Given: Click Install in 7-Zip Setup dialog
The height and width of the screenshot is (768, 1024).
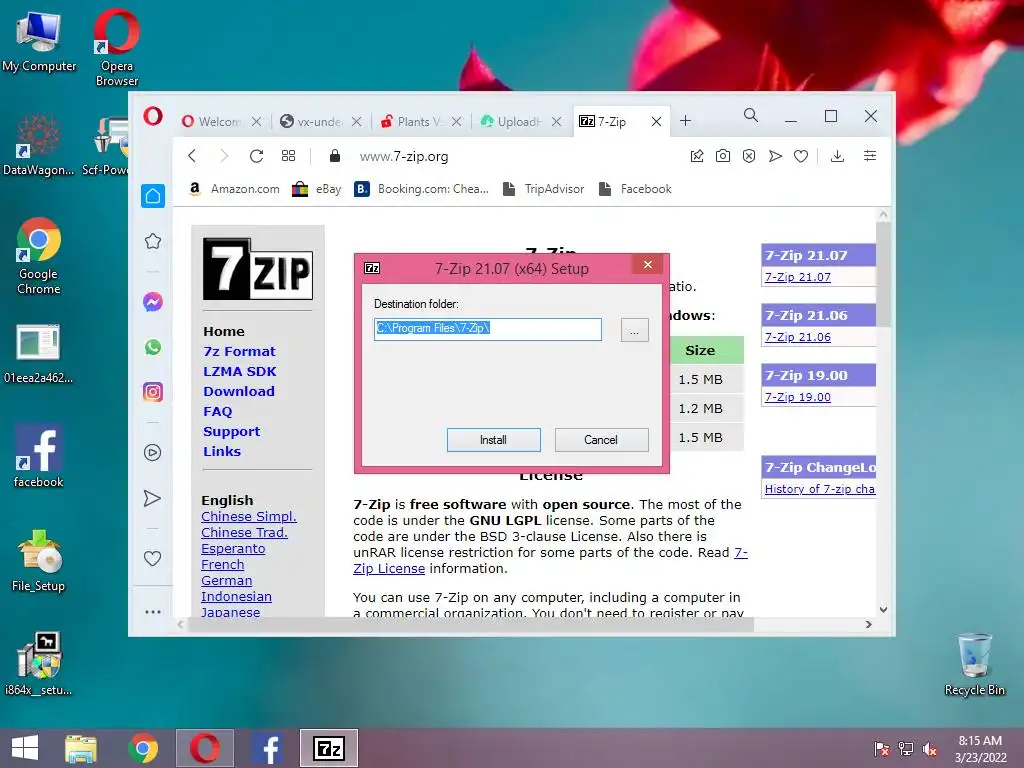Looking at the screenshot, I should (493, 440).
